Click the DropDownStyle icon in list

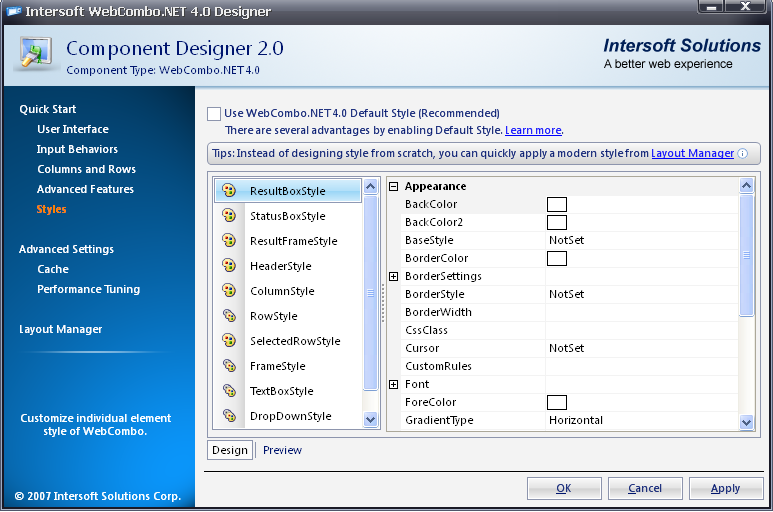(x=229, y=415)
